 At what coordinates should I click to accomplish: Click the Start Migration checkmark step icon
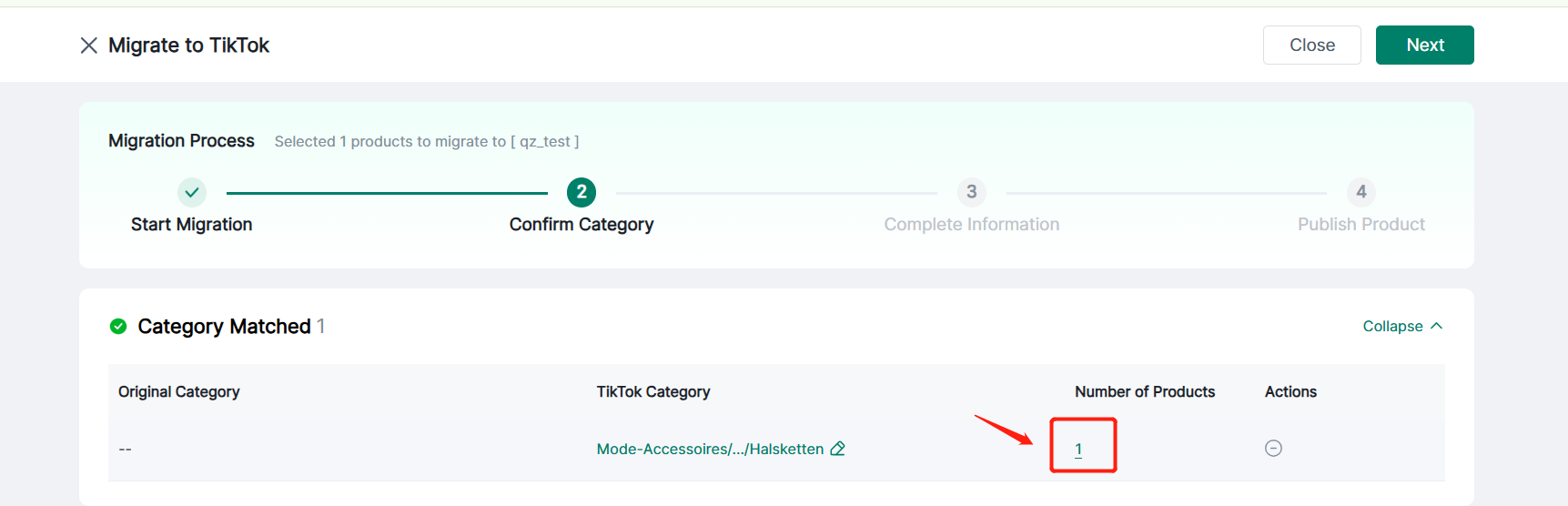click(191, 192)
